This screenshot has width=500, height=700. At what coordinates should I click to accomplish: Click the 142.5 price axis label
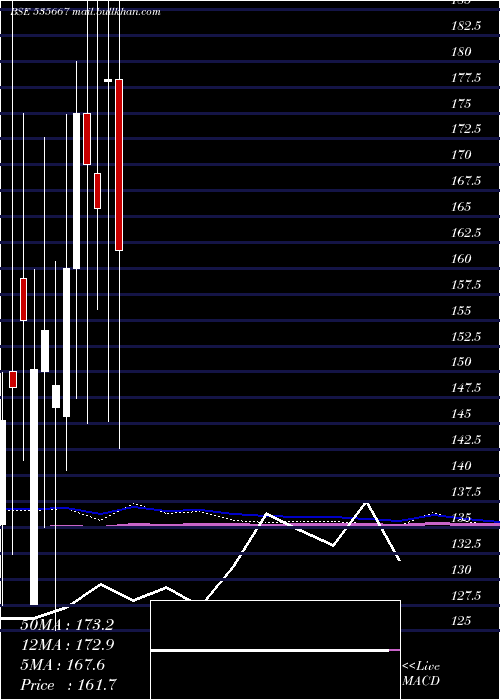coord(466,440)
